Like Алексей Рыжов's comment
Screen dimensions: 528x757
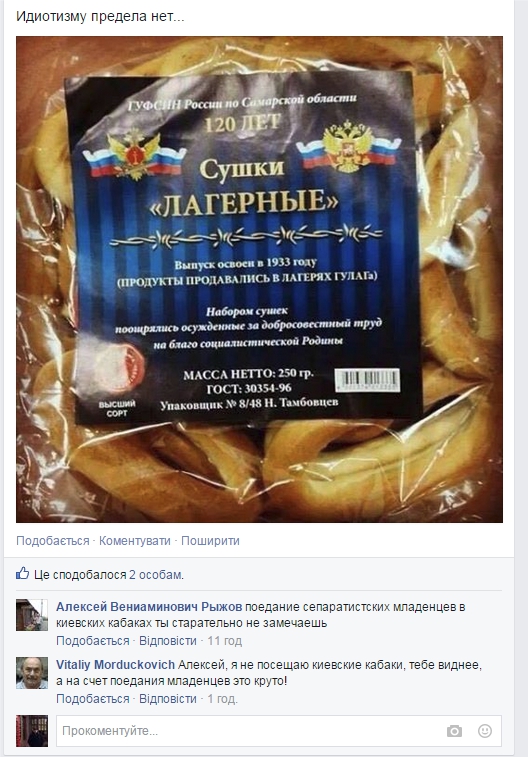(x=93, y=641)
